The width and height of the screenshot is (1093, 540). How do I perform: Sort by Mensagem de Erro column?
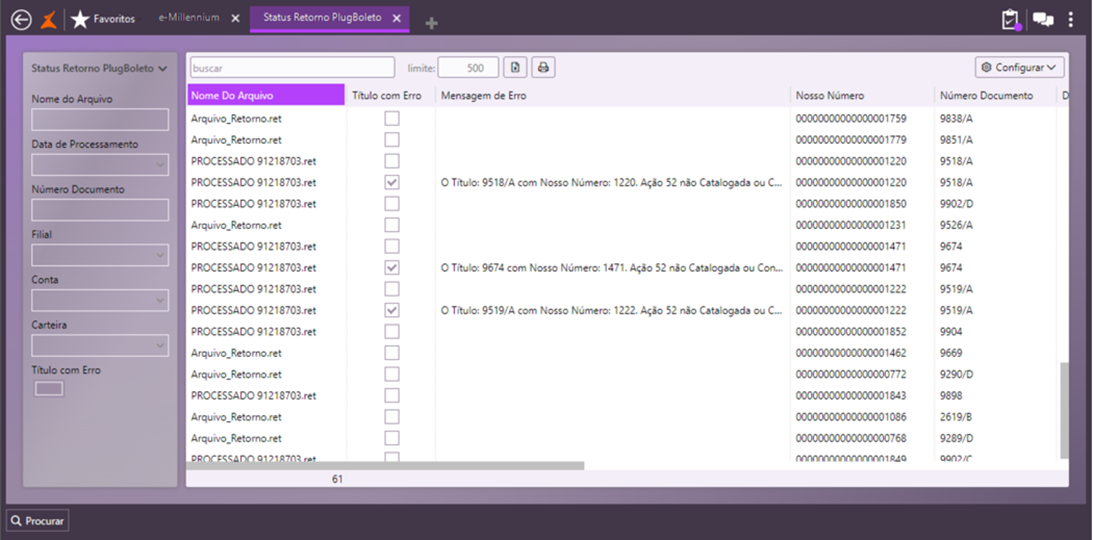613,95
